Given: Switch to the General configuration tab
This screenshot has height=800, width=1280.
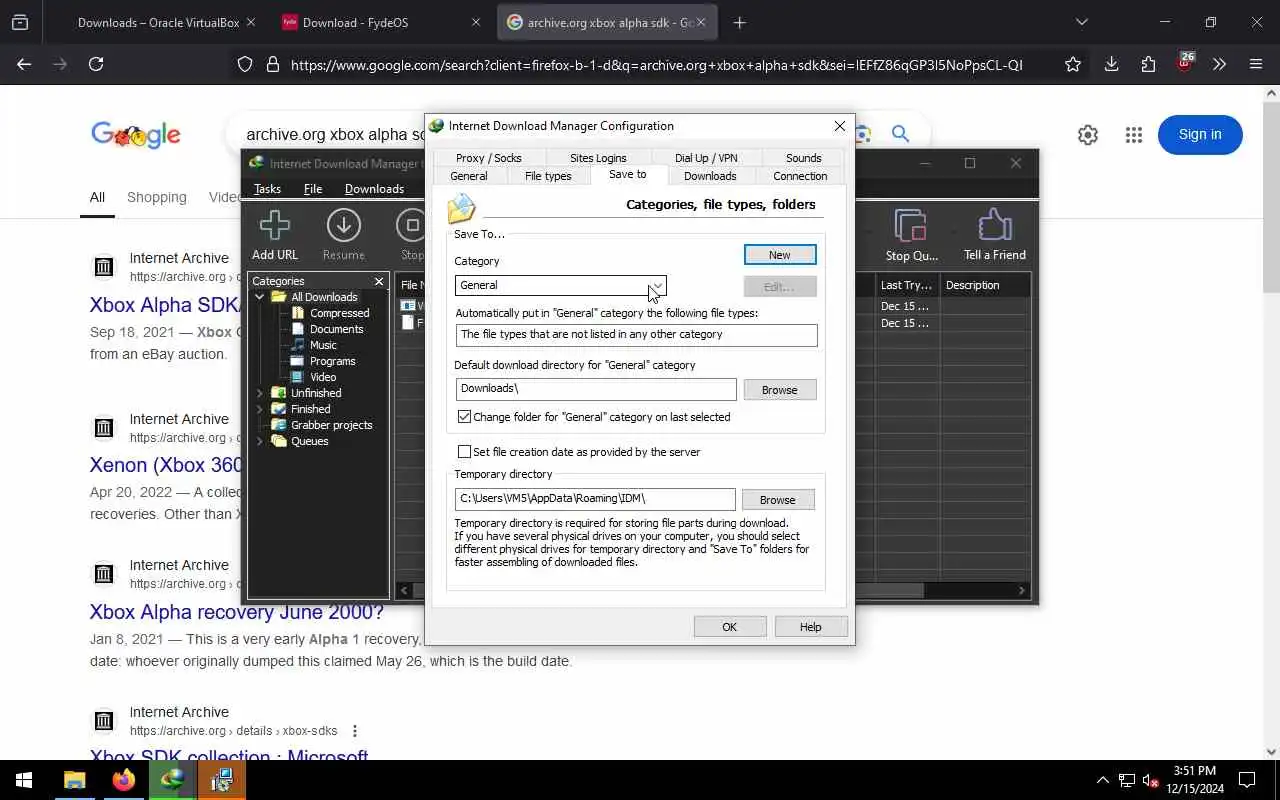Looking at the screenshot, I should click(468, 176).
